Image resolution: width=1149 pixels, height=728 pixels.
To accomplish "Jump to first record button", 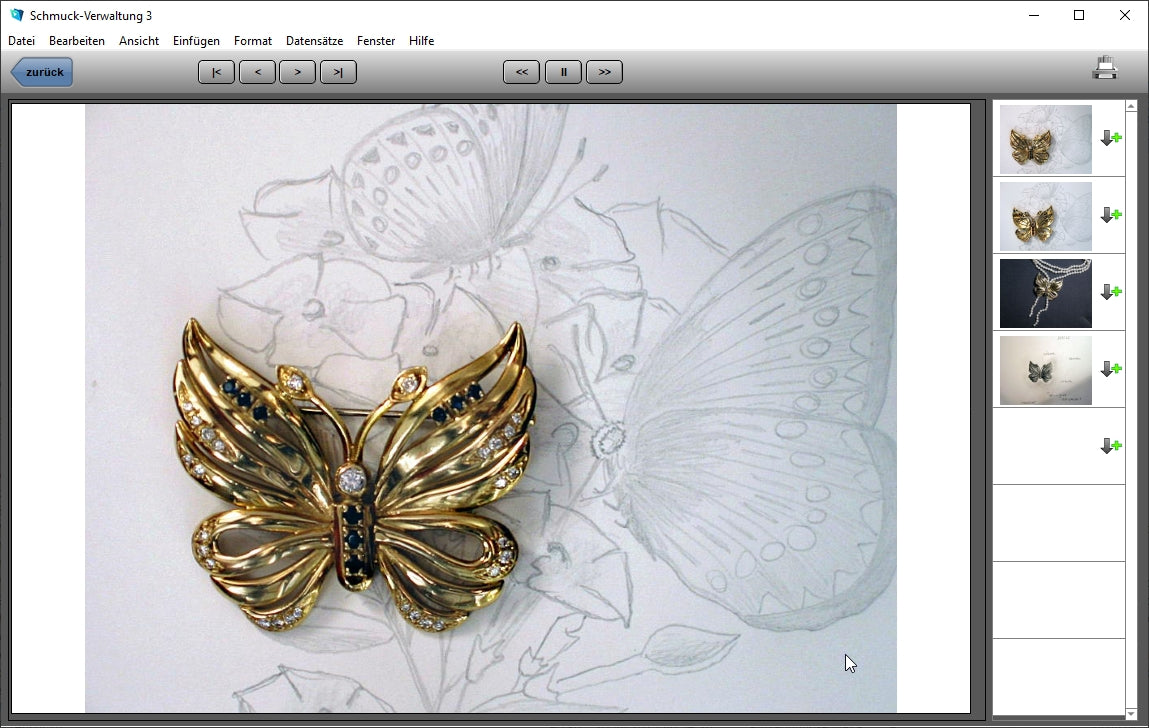I will tap(216, 72).
